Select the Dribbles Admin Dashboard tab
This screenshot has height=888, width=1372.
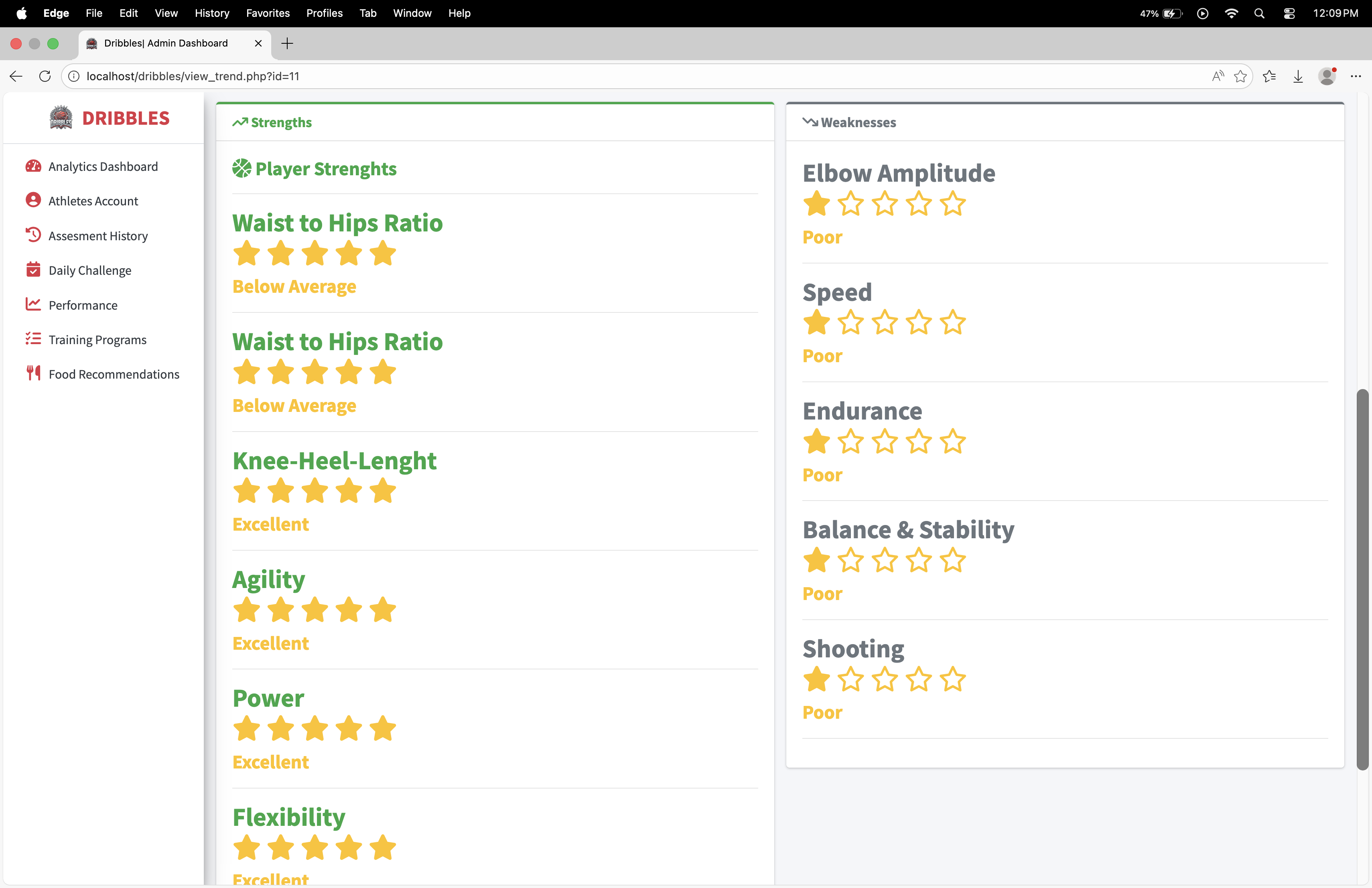(x=166, y=43)
